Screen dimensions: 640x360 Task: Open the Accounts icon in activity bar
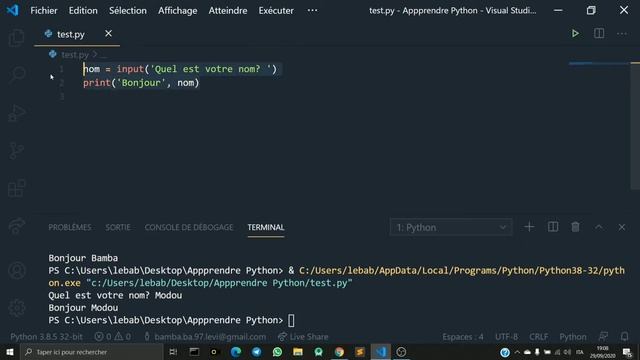pyautogui.click(x=17, y=271)
